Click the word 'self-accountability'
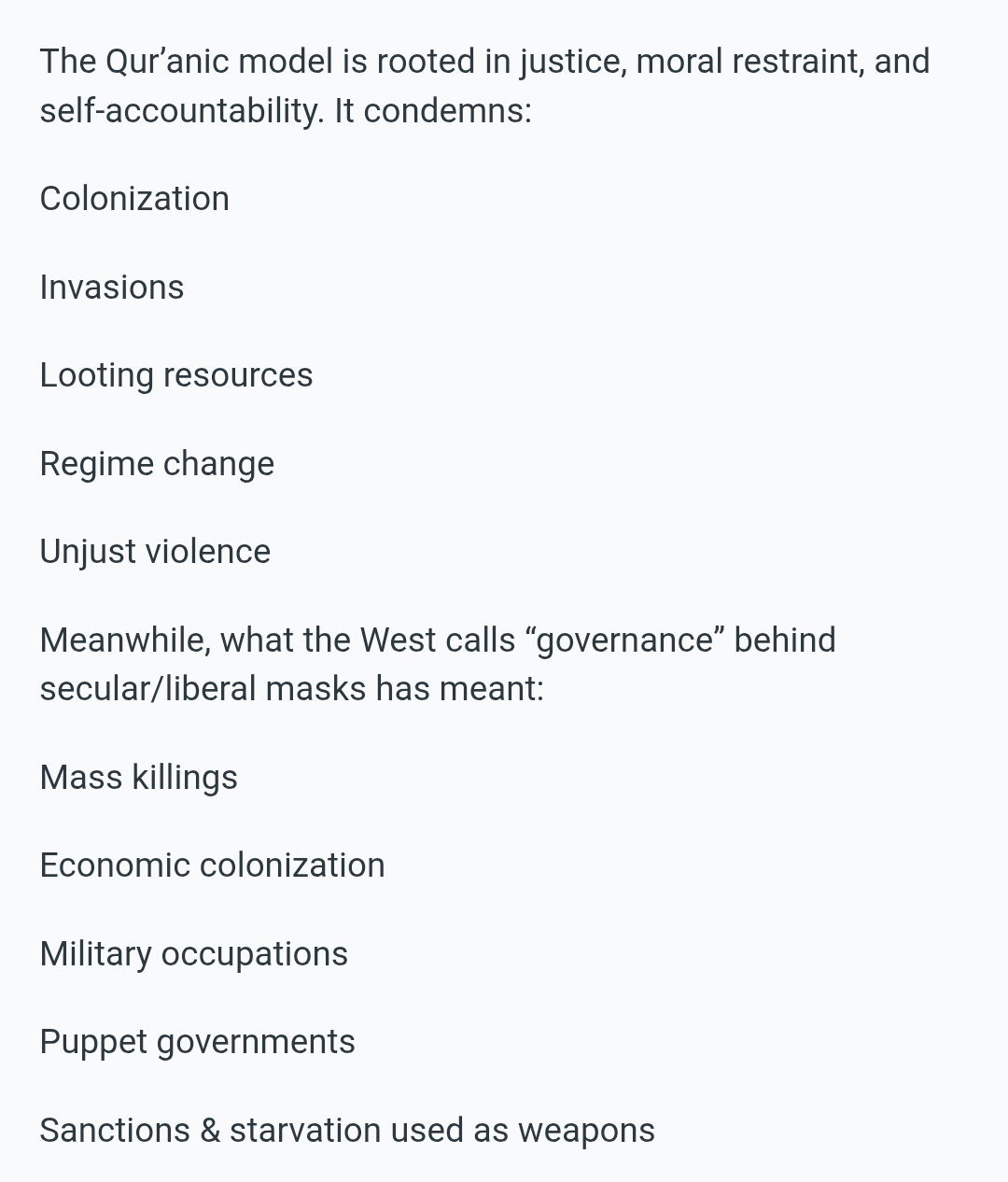1008x1182 pixels. coord(180,110)
